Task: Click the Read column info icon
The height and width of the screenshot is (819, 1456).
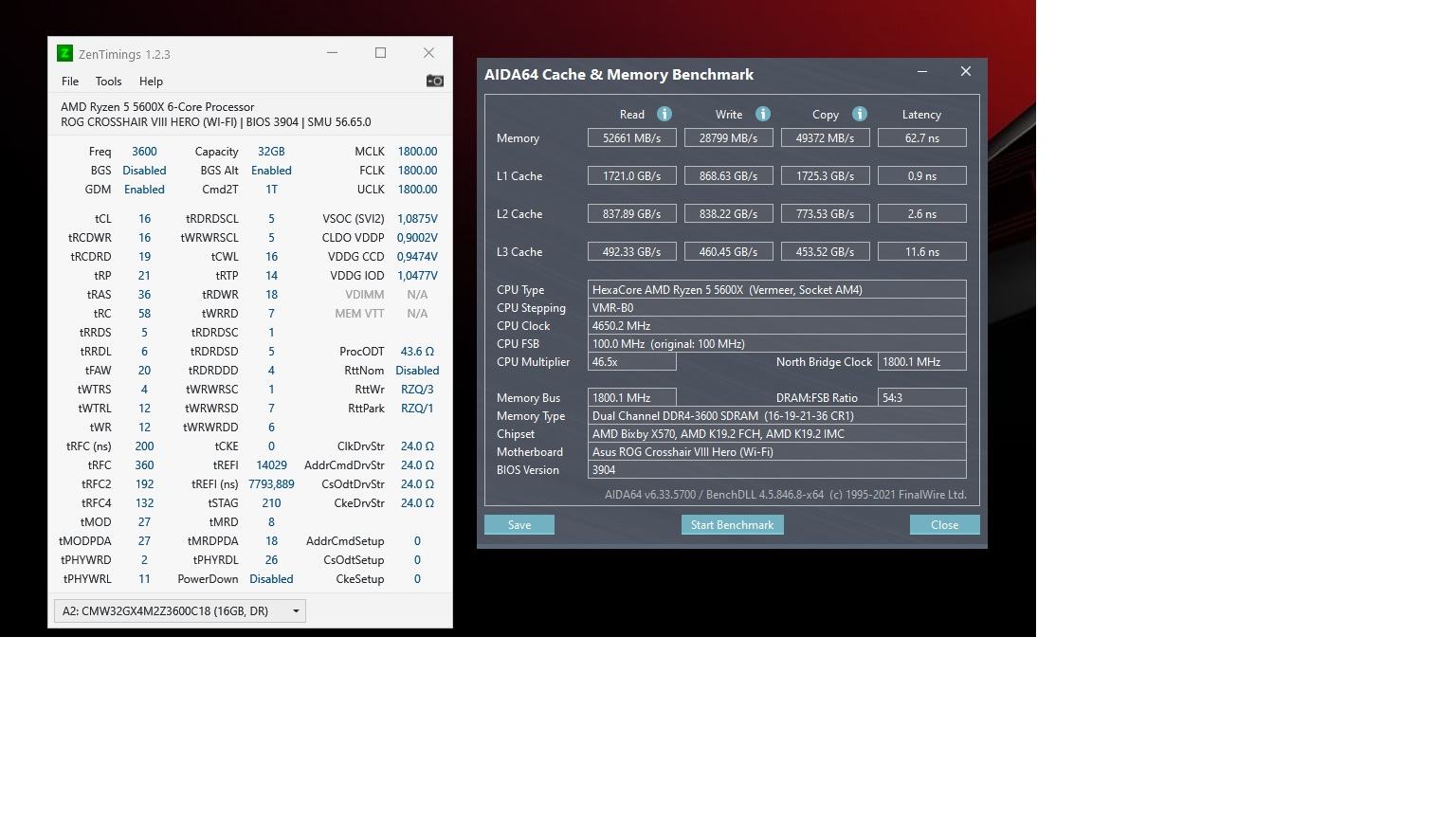Action: (664, 114)
